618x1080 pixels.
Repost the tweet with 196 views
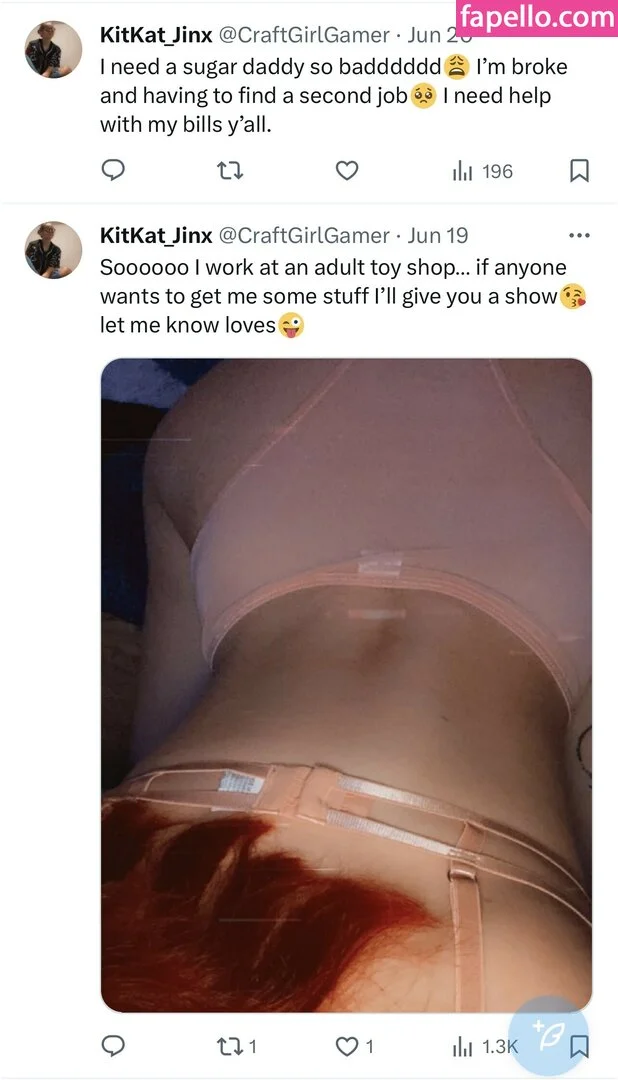(x=229, y=170)
